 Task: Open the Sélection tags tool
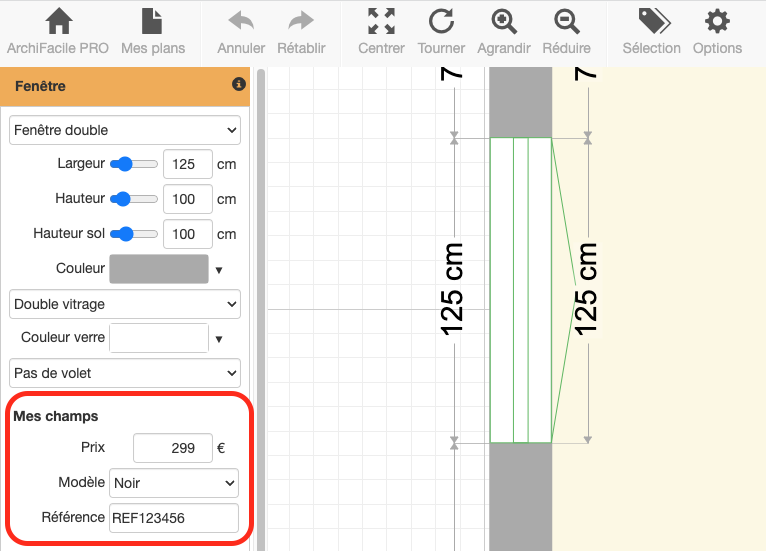[x=654, y=22]
